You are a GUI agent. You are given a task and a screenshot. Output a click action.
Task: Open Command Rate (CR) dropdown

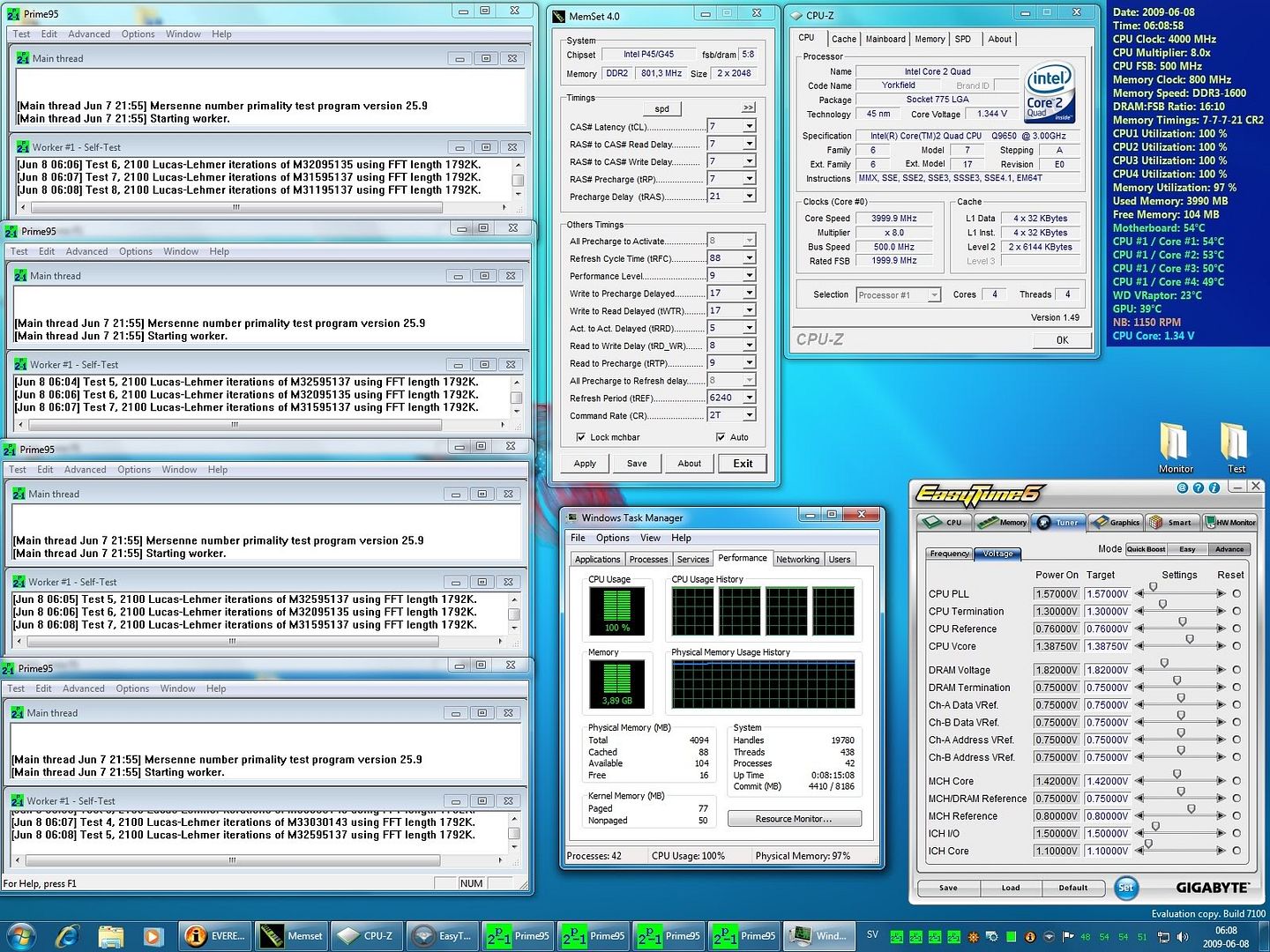[x=749, y=415]
